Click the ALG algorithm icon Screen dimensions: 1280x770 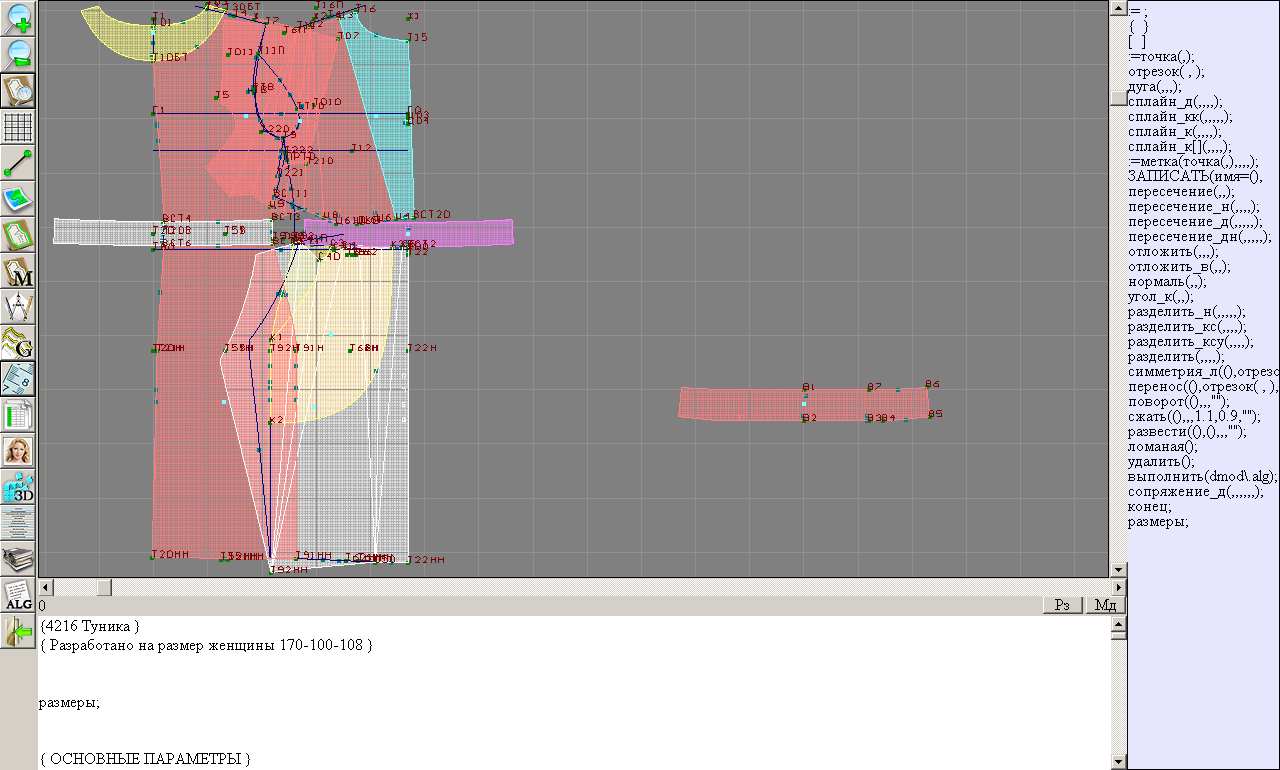[19, 596]
